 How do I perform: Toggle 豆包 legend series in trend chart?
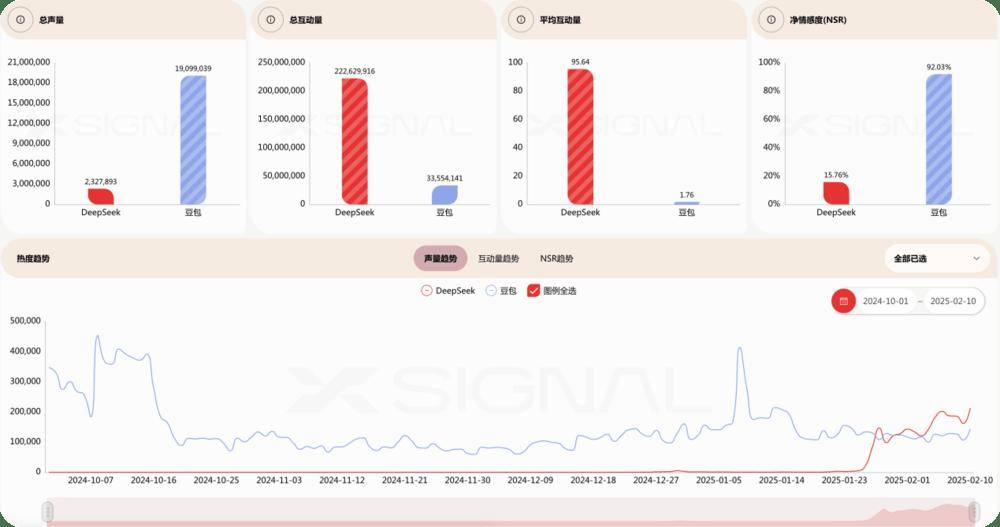pyautogui.click(x=501, y=291)
